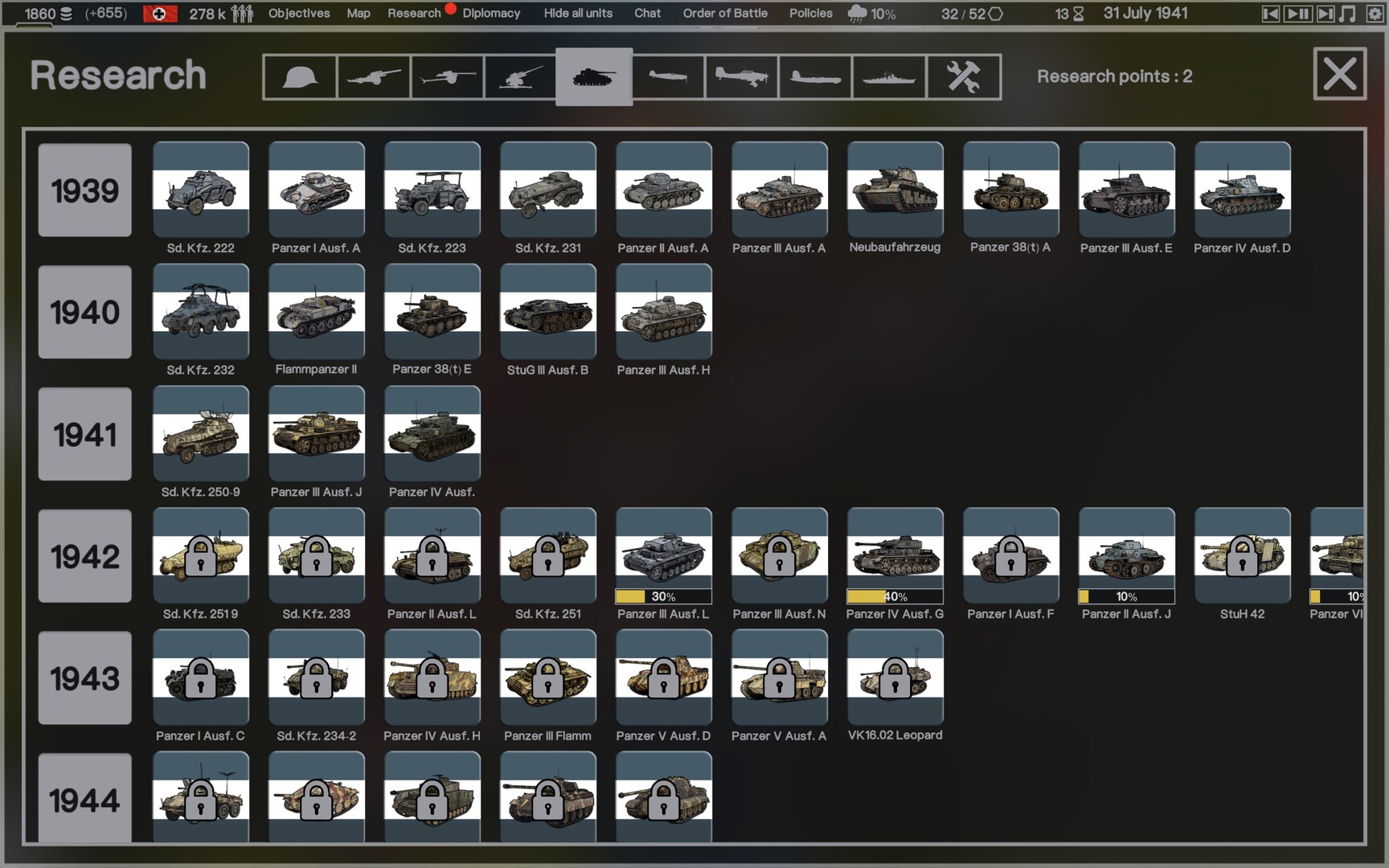The width and height of the screenshot is (1389, 868).
Task: Open the anti-tank gun research category
Action: [448, 77]
